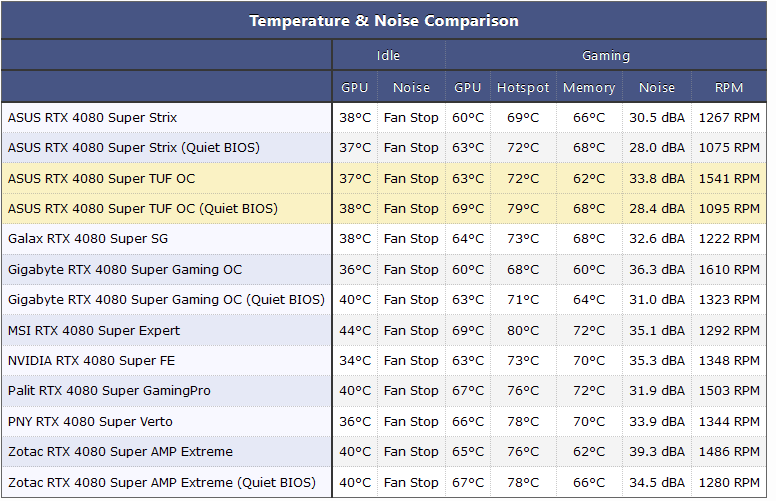Click the 39.3 dBA noise value

pos(657,452)
